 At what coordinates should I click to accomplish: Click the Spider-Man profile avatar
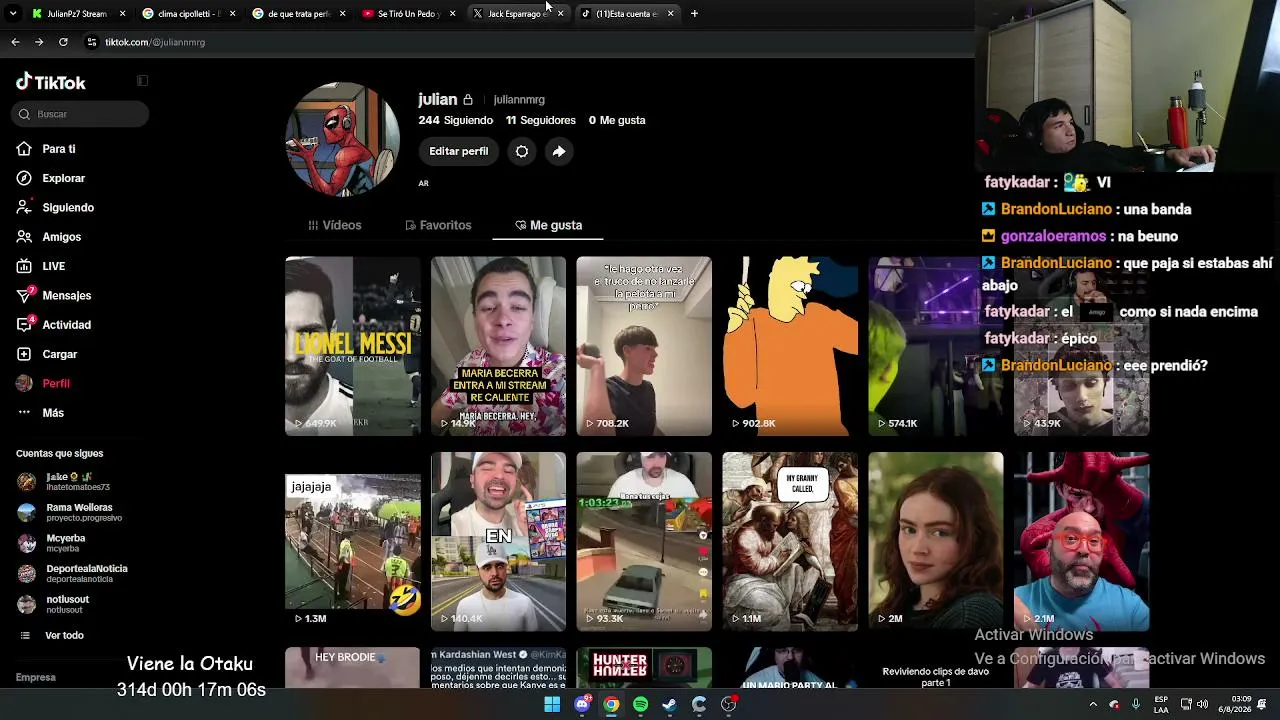(343, 139)
